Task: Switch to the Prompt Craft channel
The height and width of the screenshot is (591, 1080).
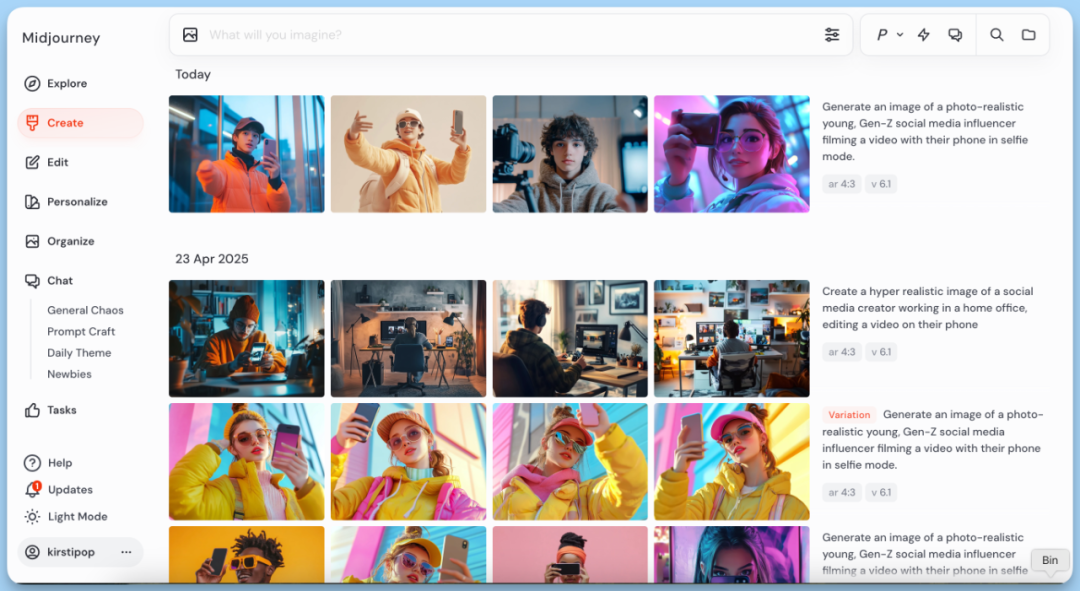Action: (x=80, y=331)
